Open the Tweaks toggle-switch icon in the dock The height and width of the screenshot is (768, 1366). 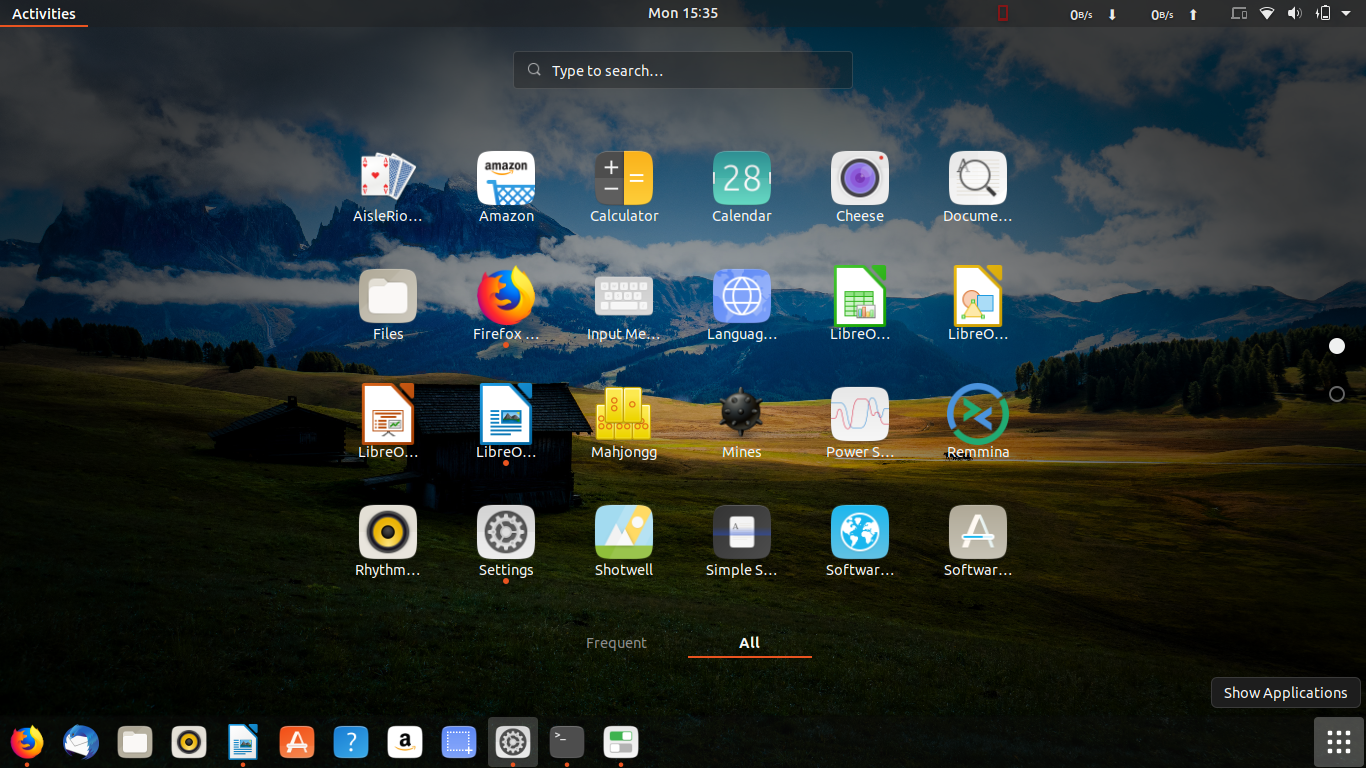point(621,742)
